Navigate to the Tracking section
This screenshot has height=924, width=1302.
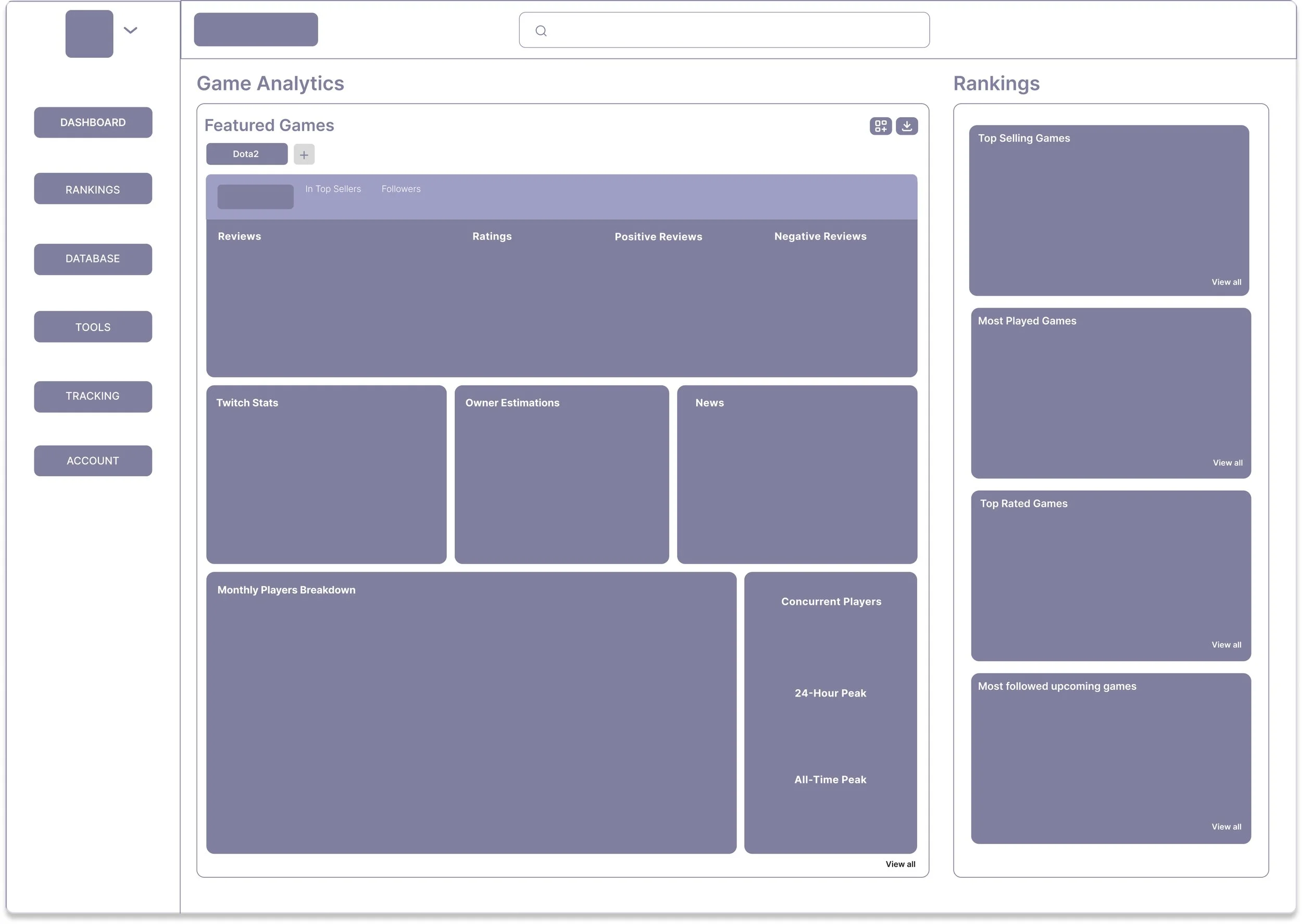[x=93, y=396]
